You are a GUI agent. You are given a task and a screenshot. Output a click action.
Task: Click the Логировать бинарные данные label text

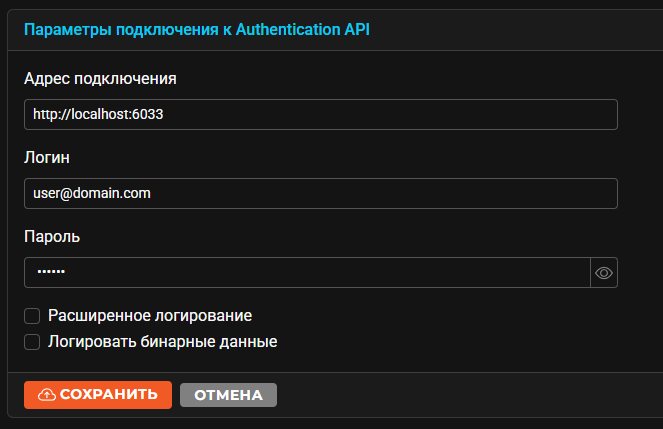point(163,342)
